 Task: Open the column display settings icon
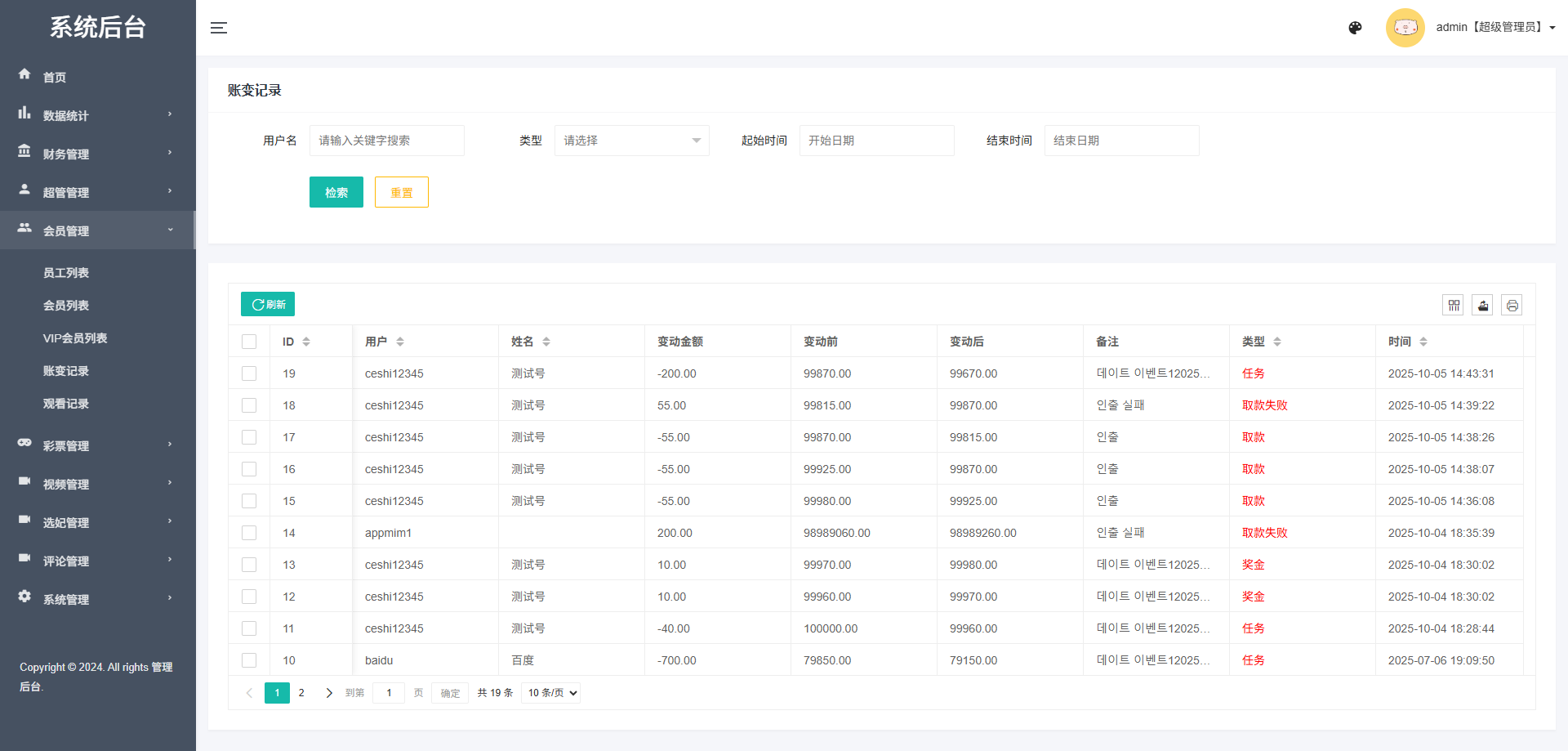[1454, 305]
